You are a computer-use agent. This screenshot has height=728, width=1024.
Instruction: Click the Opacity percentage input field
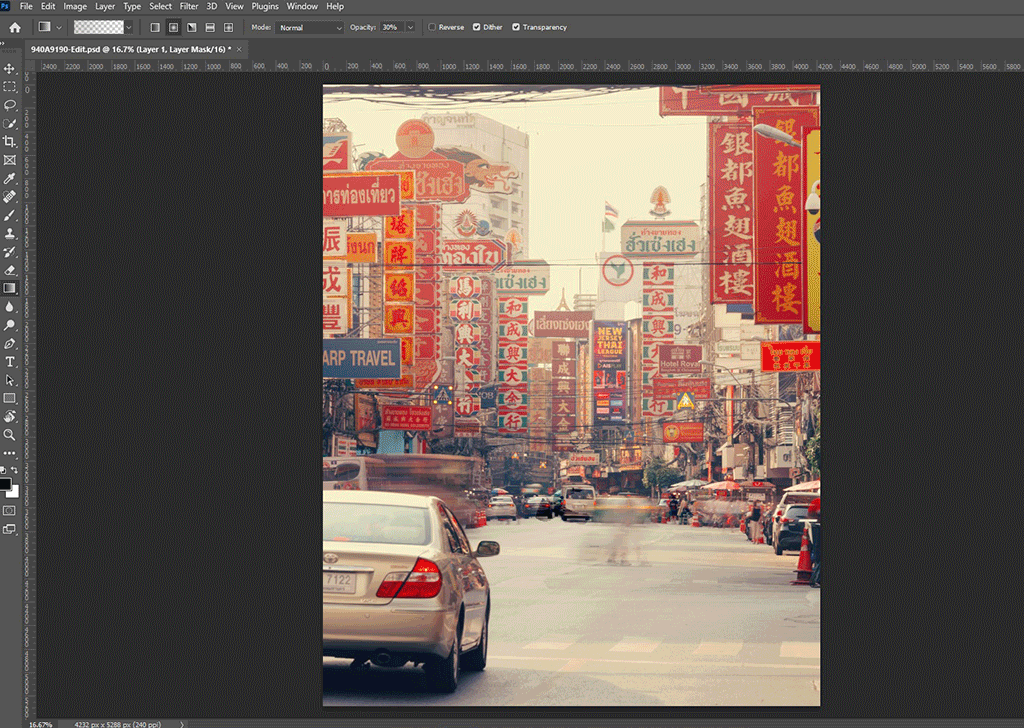[390, 27]
